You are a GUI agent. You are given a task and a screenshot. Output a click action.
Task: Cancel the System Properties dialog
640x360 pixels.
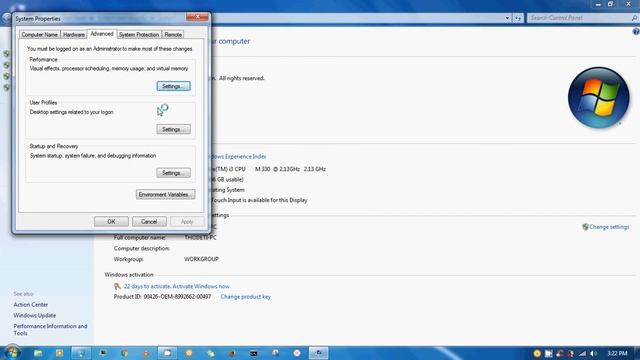pos(149,222)
